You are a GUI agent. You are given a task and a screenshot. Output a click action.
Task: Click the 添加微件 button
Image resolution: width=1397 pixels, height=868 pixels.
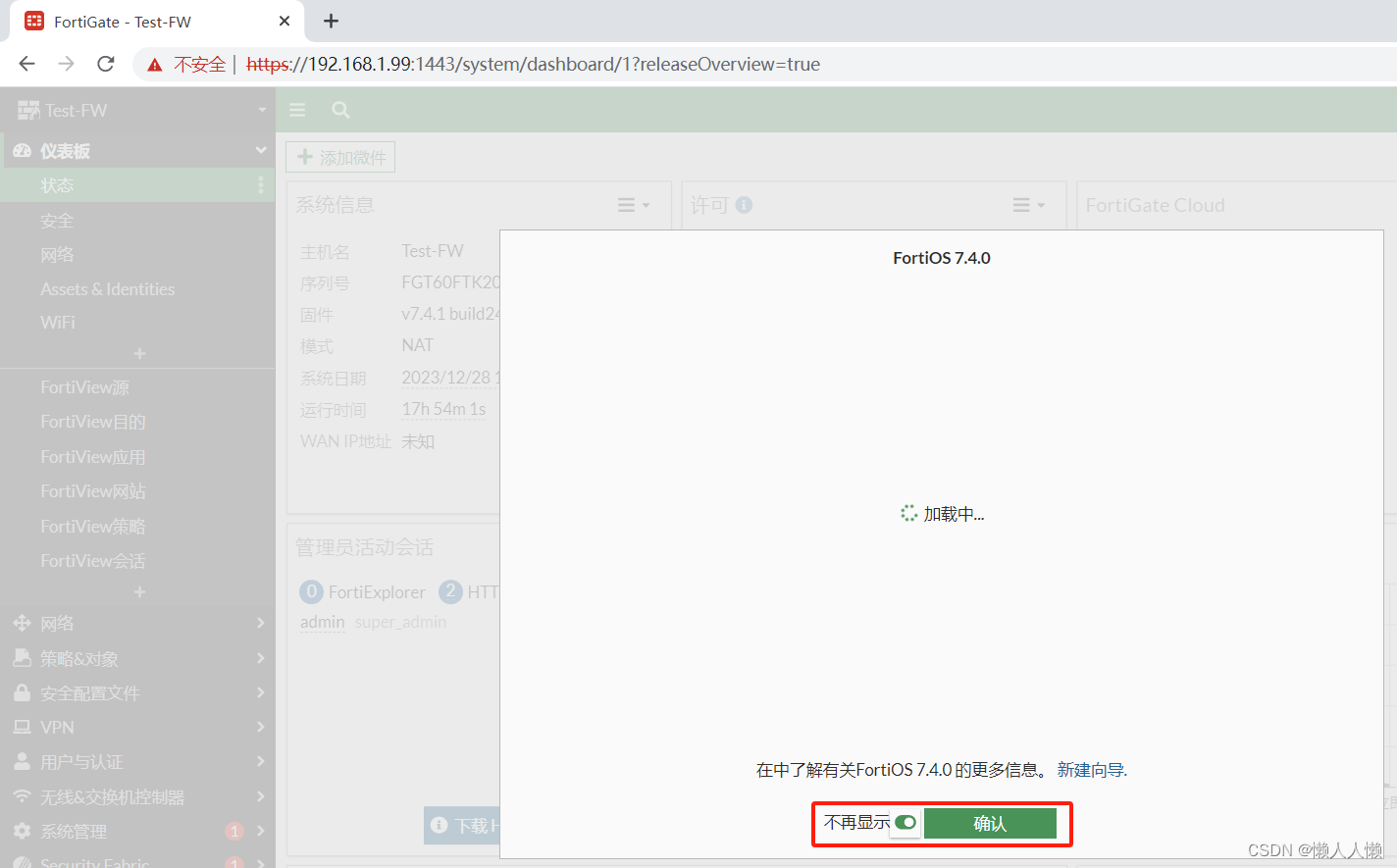[340, 157]
